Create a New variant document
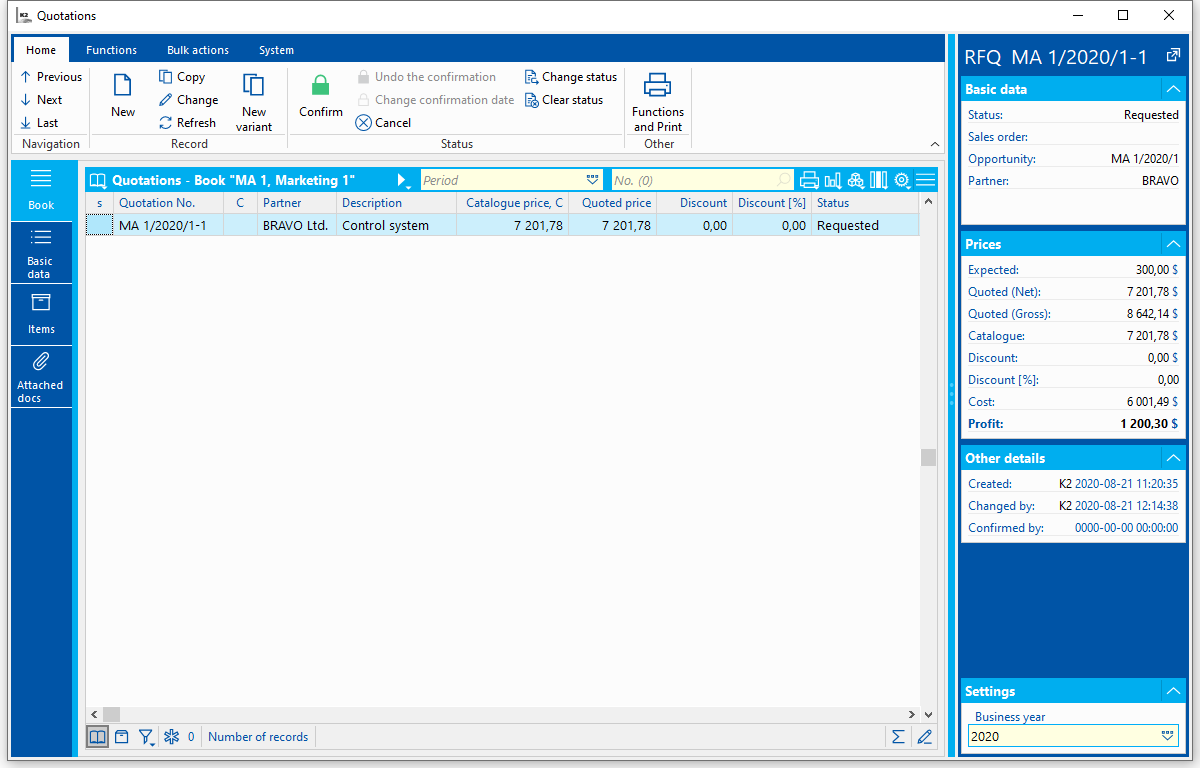1200x768 pixels. [x=254, y=102]
